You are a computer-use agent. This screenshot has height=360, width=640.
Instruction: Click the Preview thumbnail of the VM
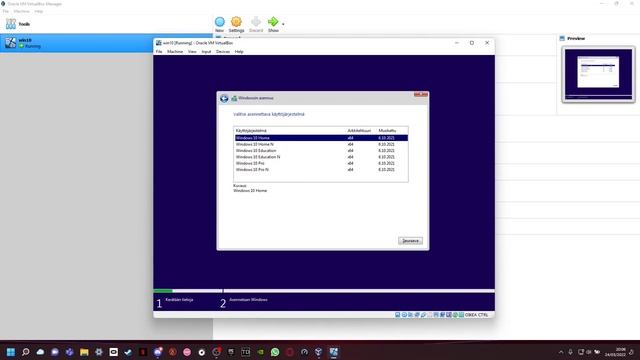[598, 74]
